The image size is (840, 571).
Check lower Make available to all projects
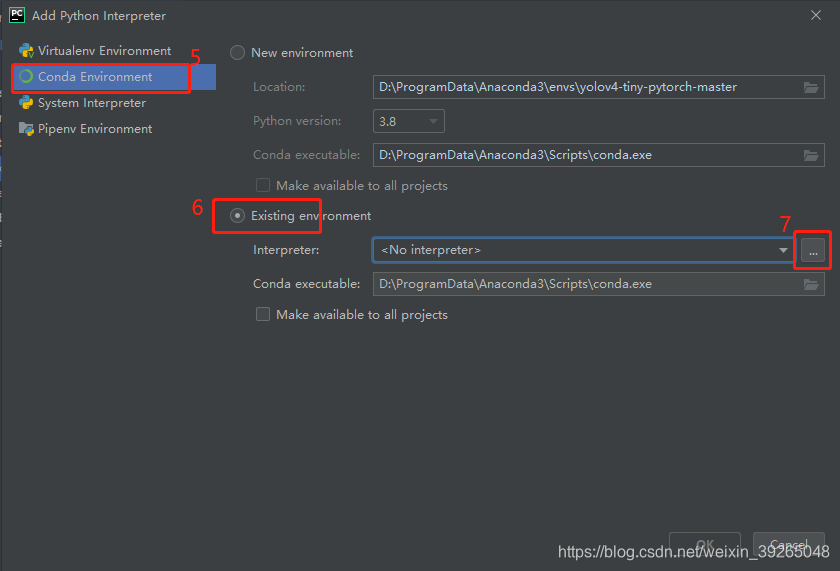(x=262, y=314)
